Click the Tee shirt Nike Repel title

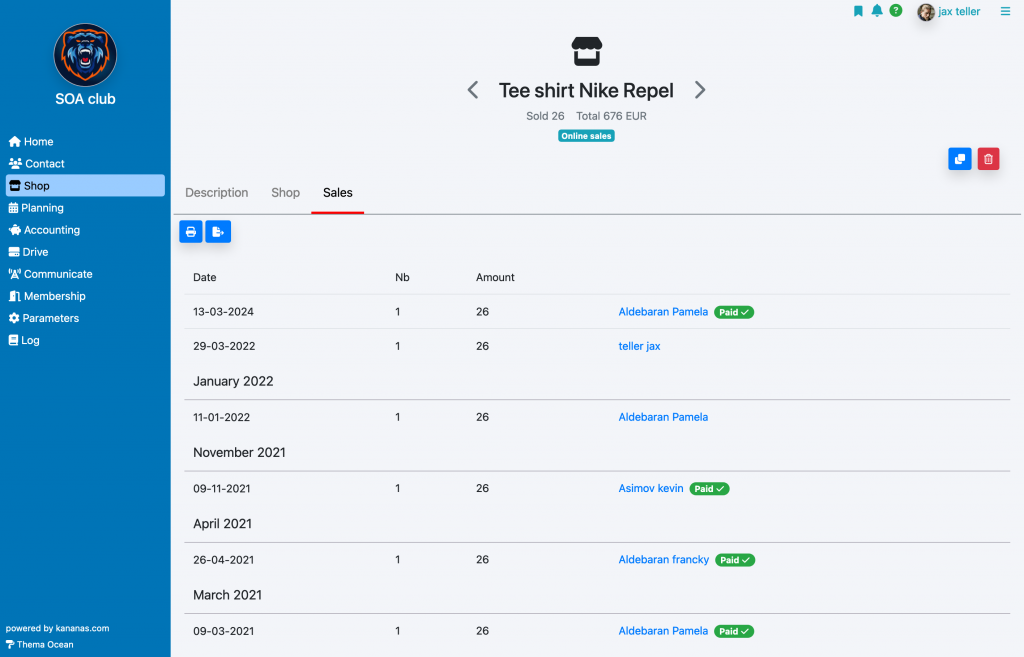tap(586, 90)
